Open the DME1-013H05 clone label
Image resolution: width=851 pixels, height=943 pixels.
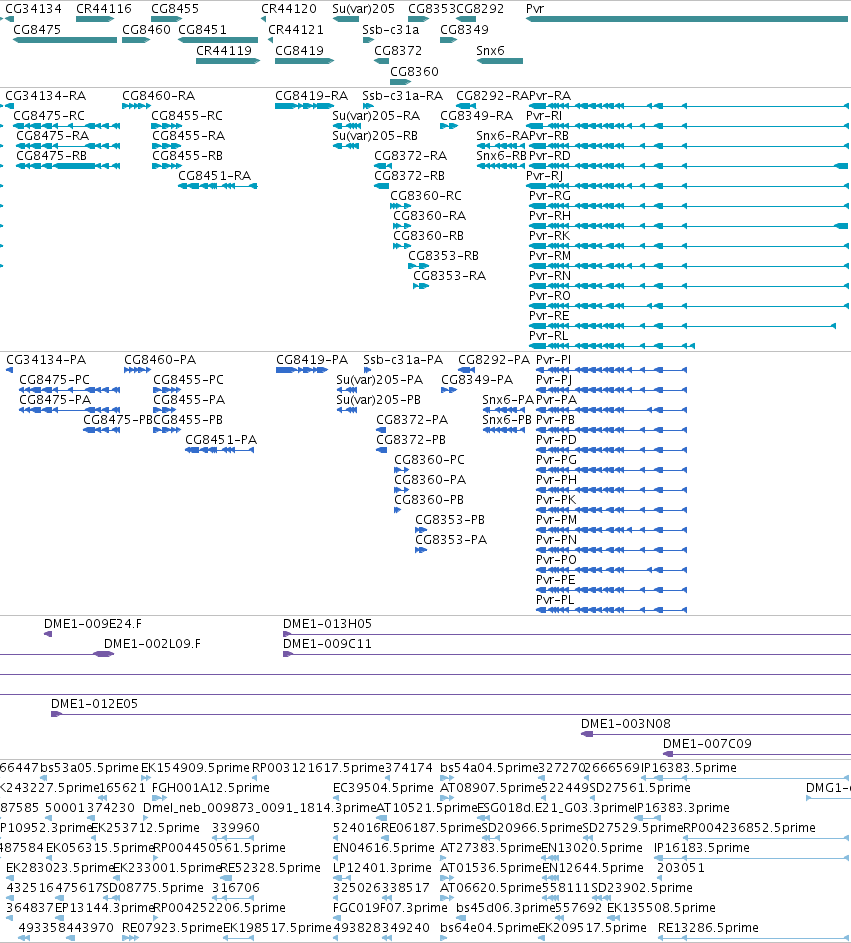[327, 624]
